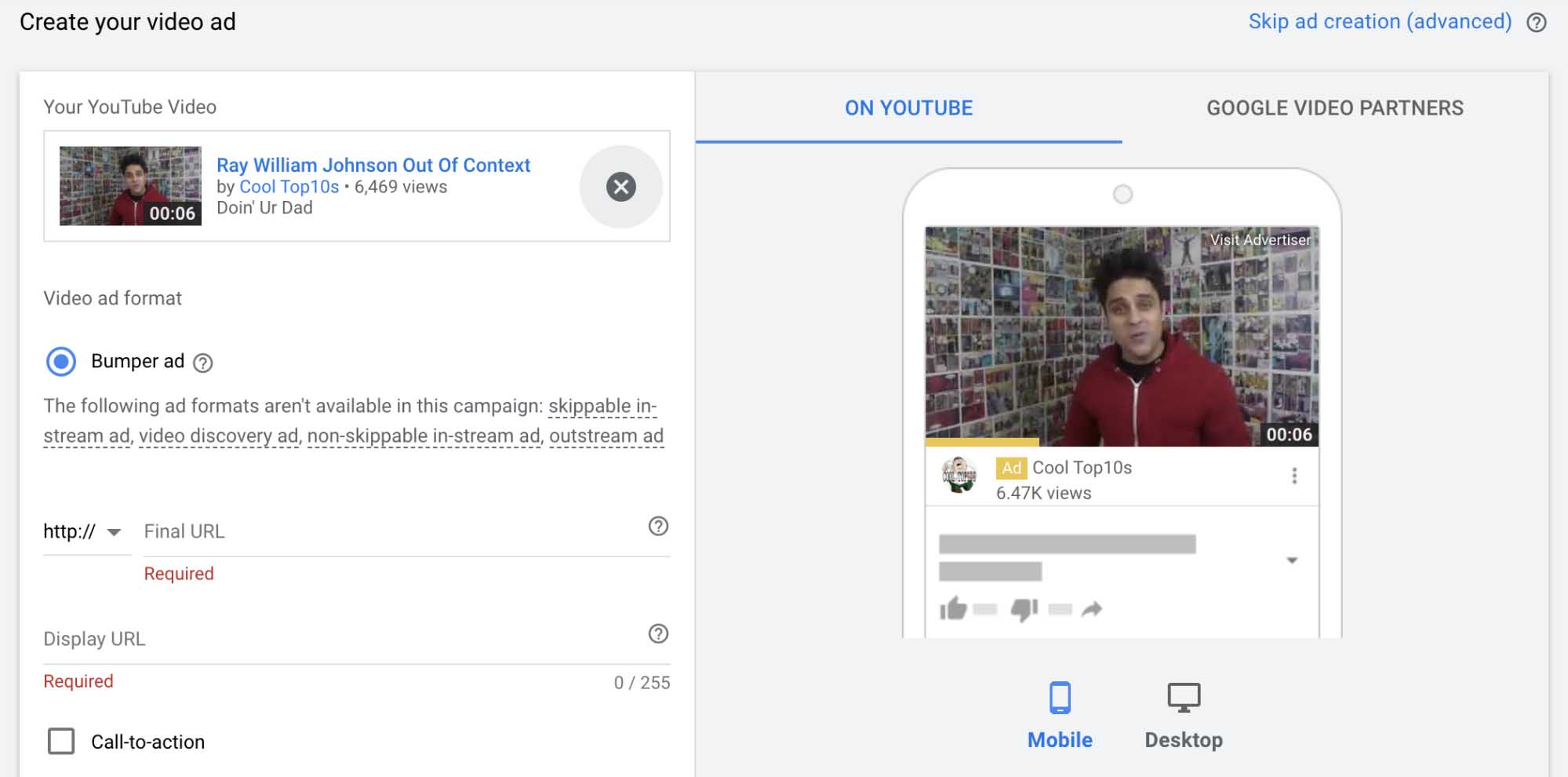Open help for Skip ad creation

[x=1536, y=23]
